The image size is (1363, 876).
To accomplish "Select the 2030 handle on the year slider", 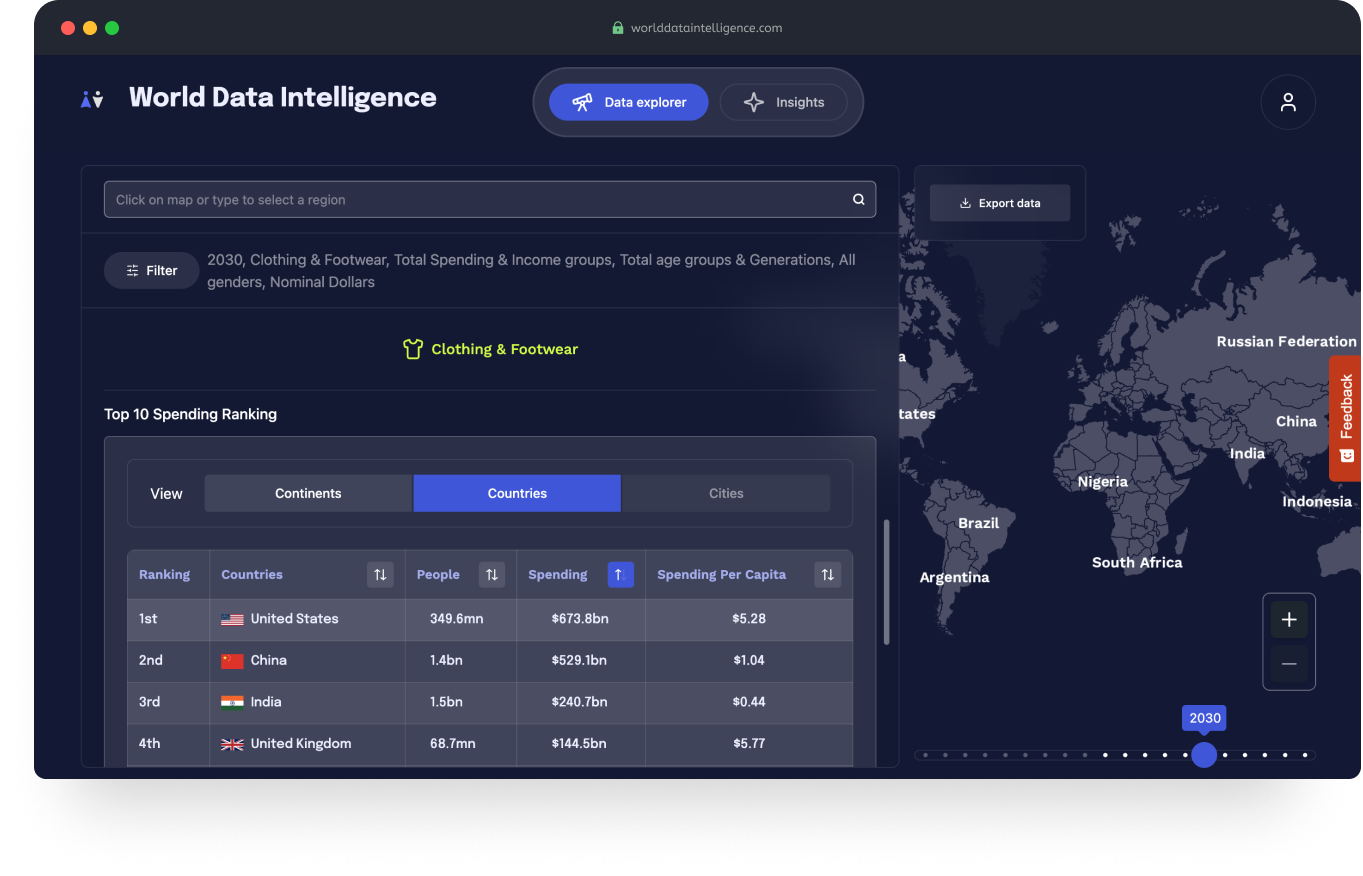I will (x=1204, y=755).
